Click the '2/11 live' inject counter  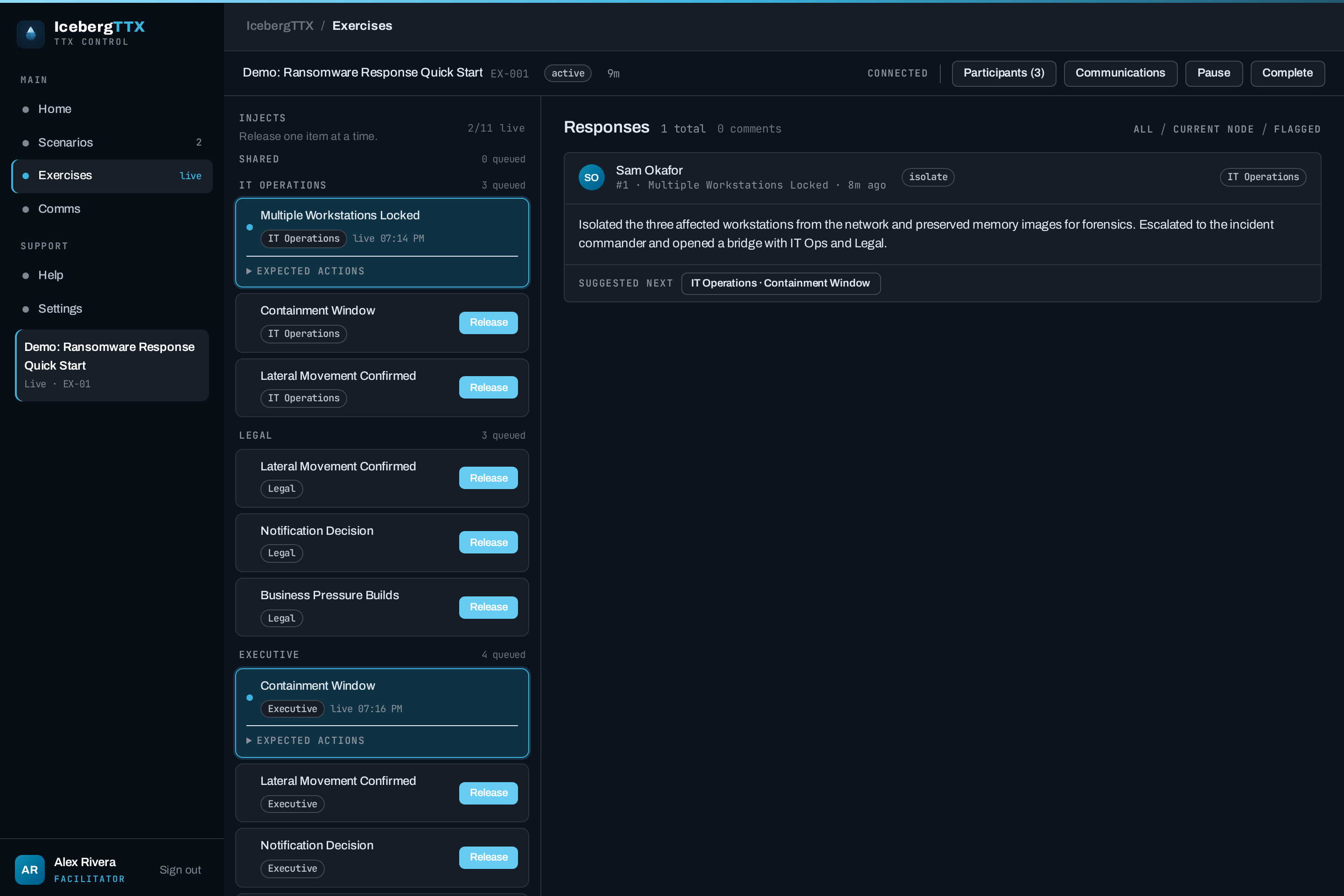[x=496, y=128]
